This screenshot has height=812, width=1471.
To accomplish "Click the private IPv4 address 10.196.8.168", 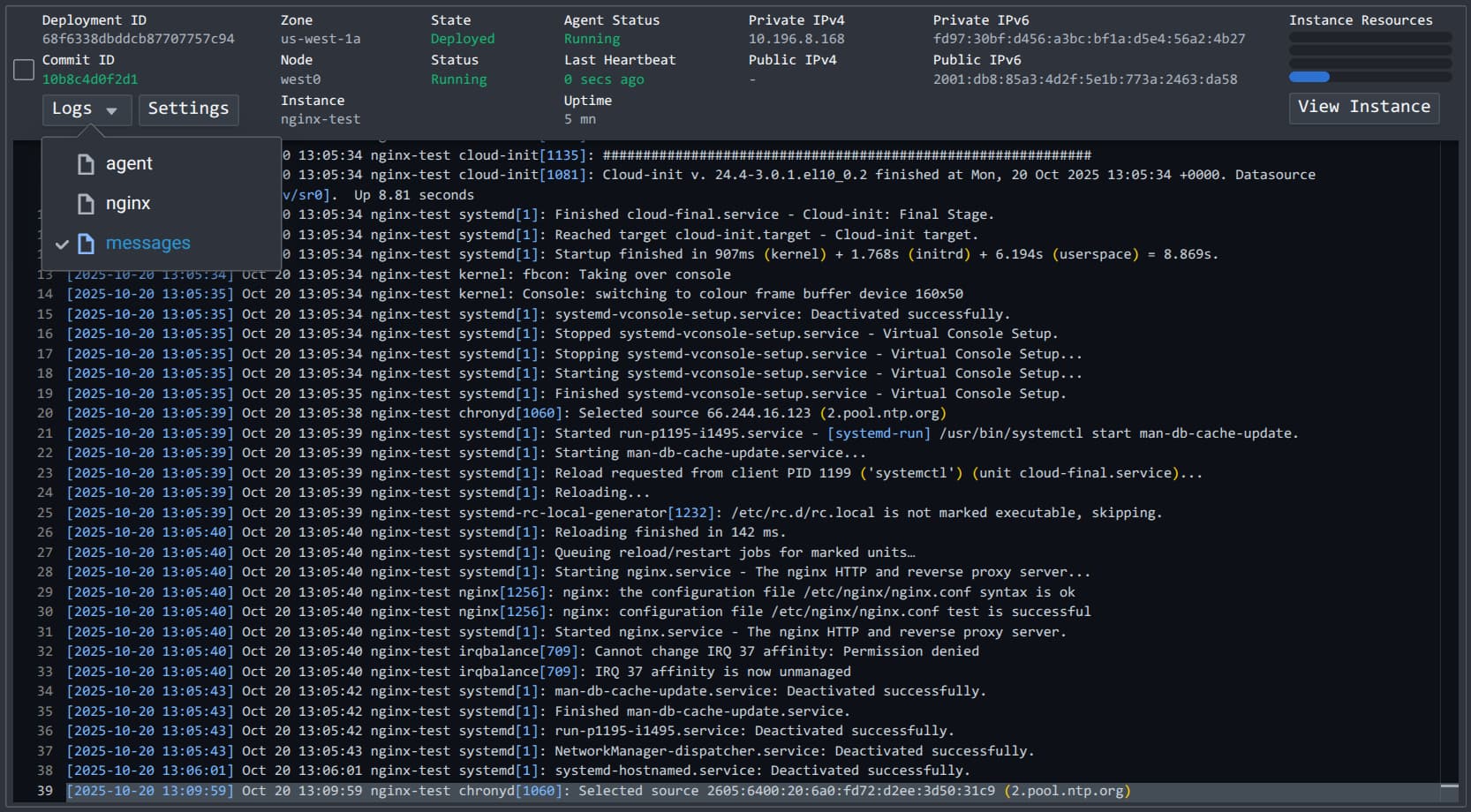I will 796,39.
